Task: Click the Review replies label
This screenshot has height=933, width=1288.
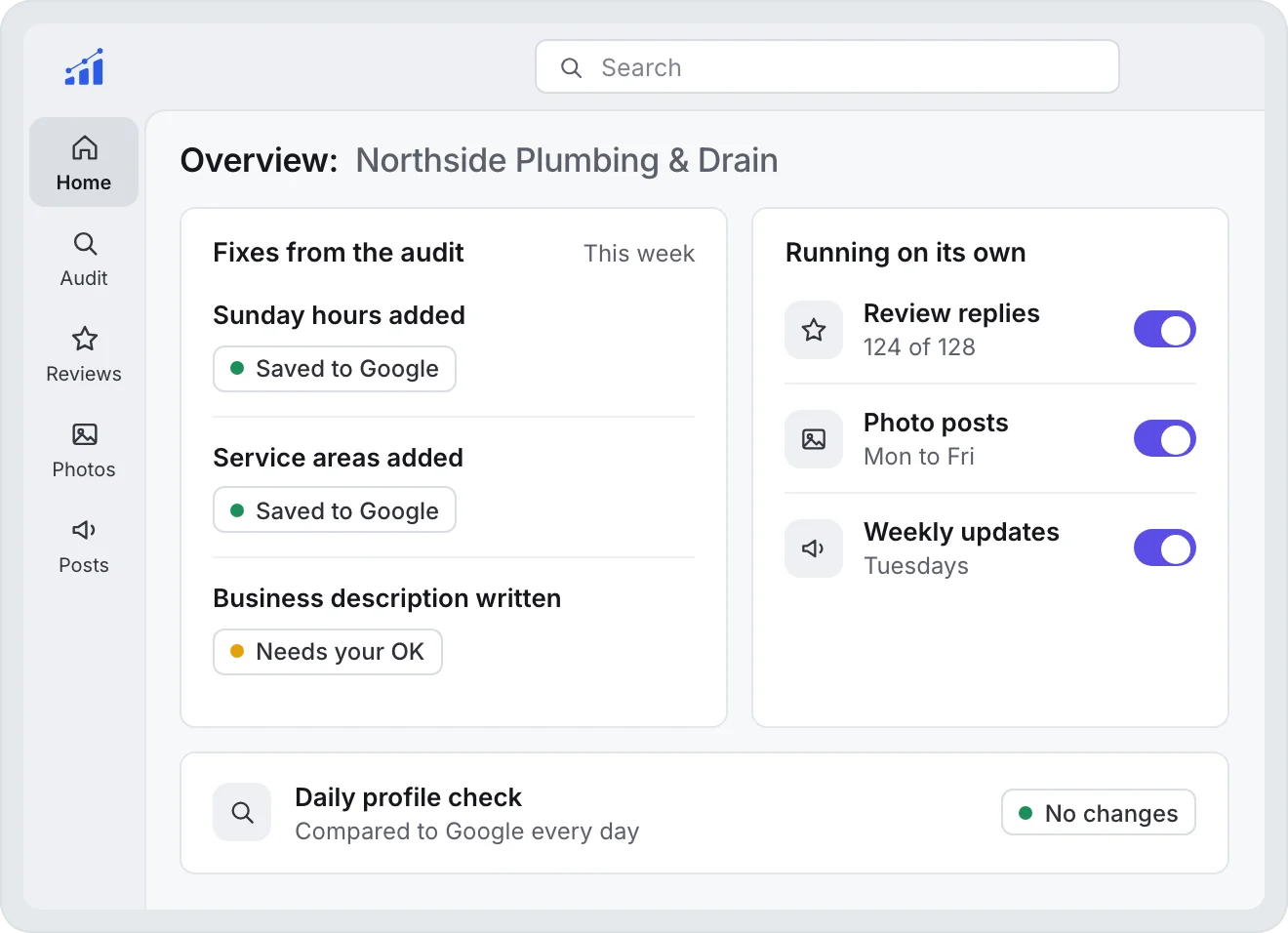Action: pos(951,313)
